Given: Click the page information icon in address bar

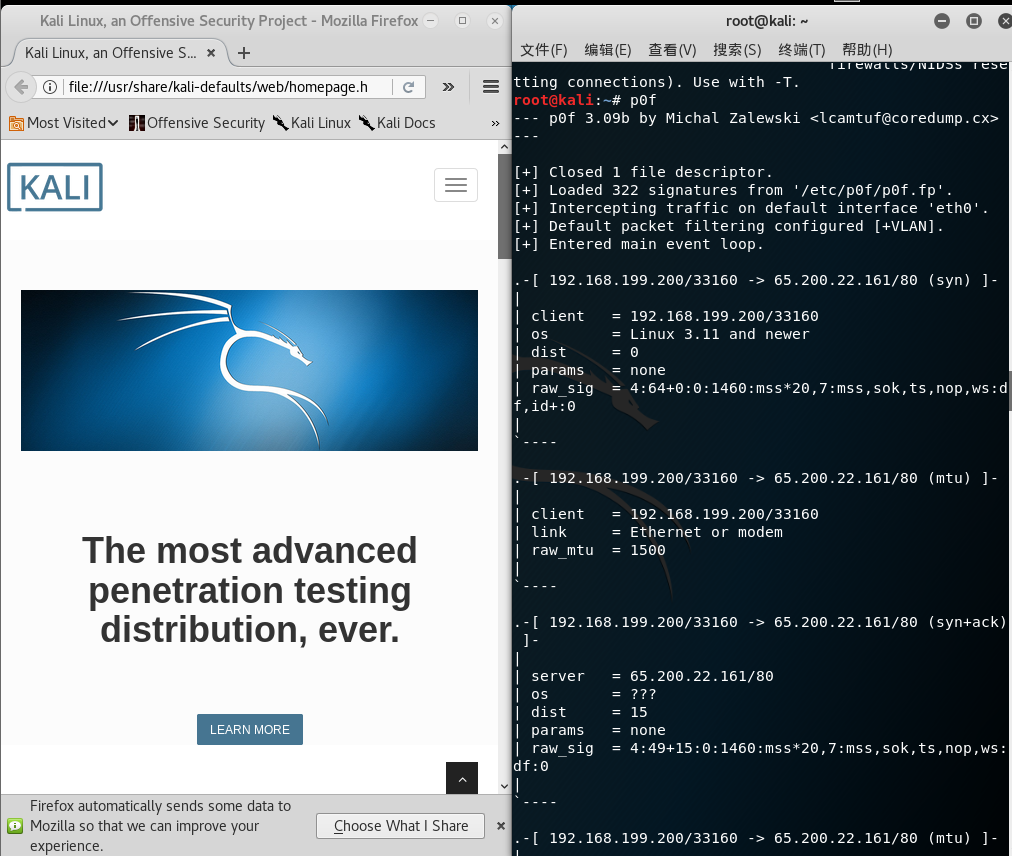Looking at the screenshot, I should point(50,86).
